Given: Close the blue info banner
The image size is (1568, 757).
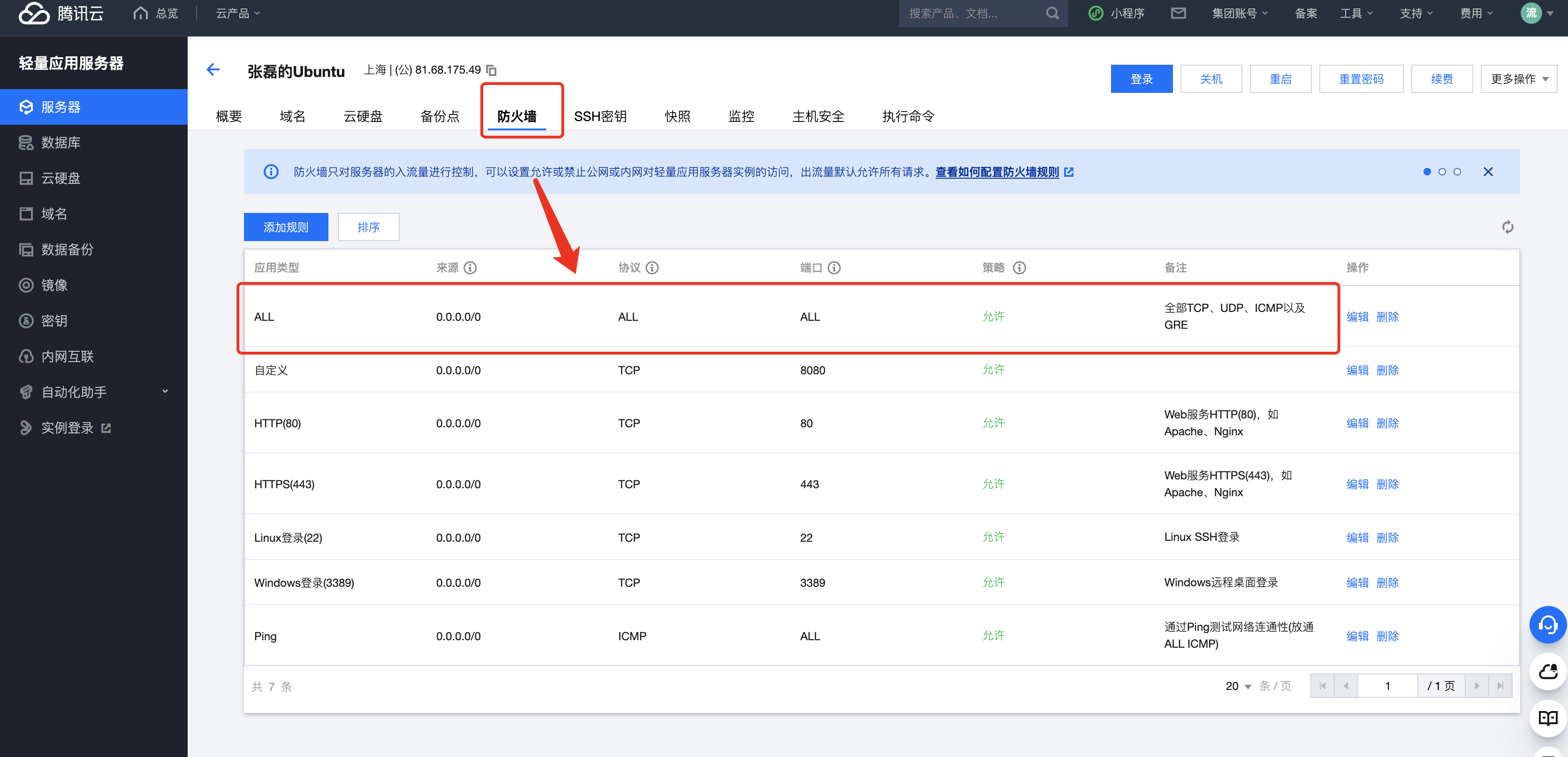Looking at the screenshot, I should click(1488, 172).
